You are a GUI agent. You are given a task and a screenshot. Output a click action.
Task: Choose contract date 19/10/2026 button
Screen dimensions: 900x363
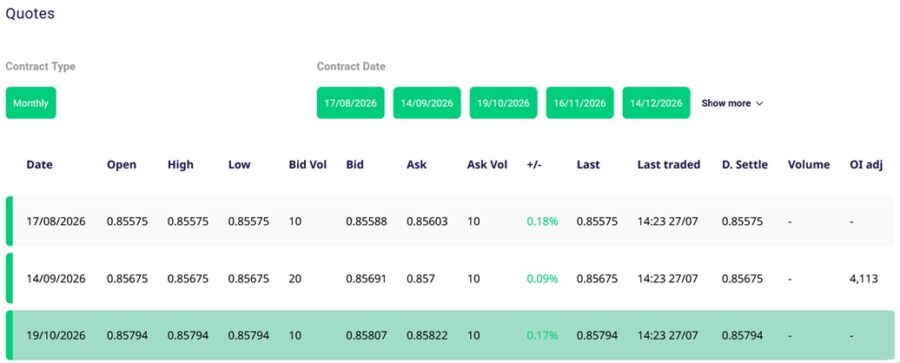pyautogui.click(x=503, y=103)
